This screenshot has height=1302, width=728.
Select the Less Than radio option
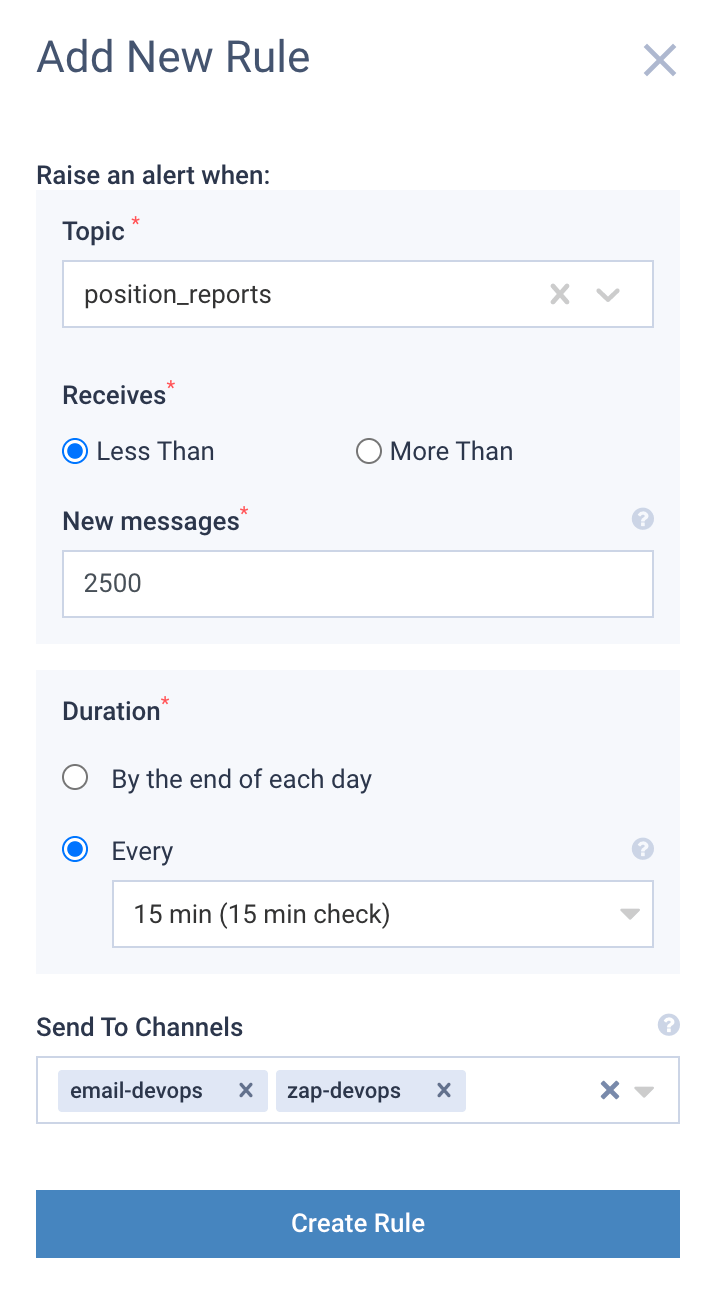click(x=76, y=452)
